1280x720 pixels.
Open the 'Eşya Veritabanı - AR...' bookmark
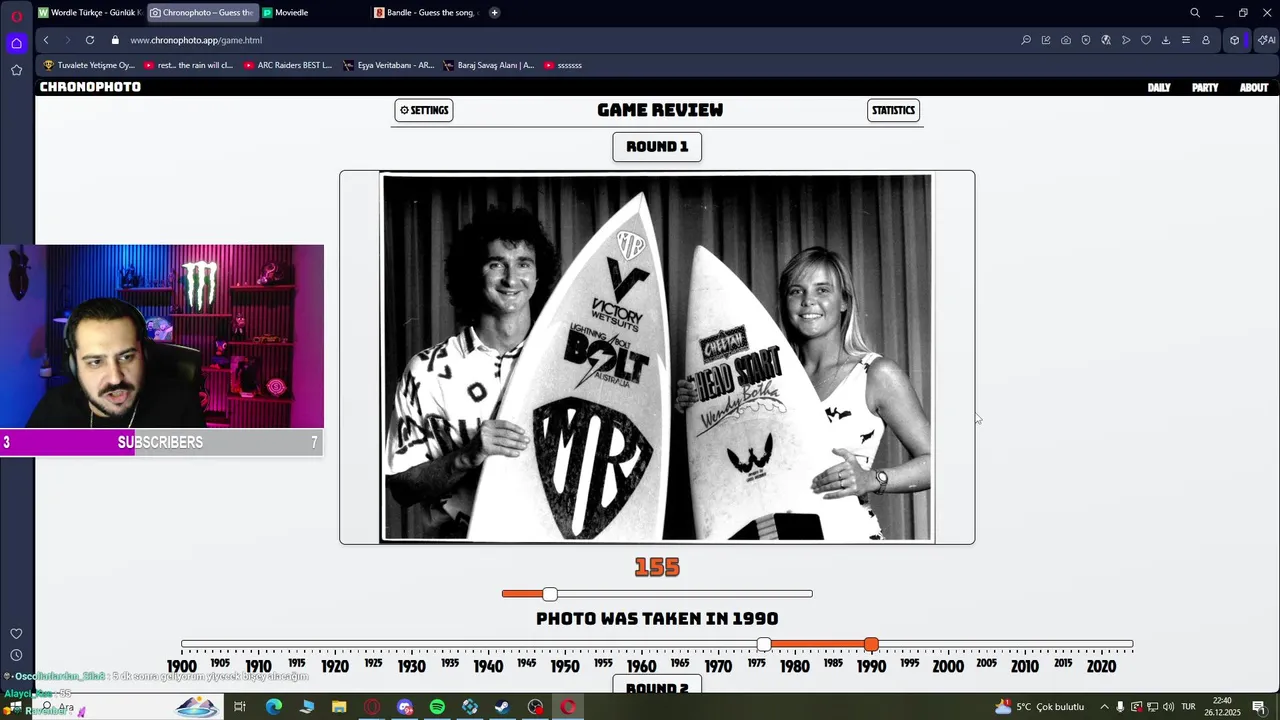coord(389,65)
